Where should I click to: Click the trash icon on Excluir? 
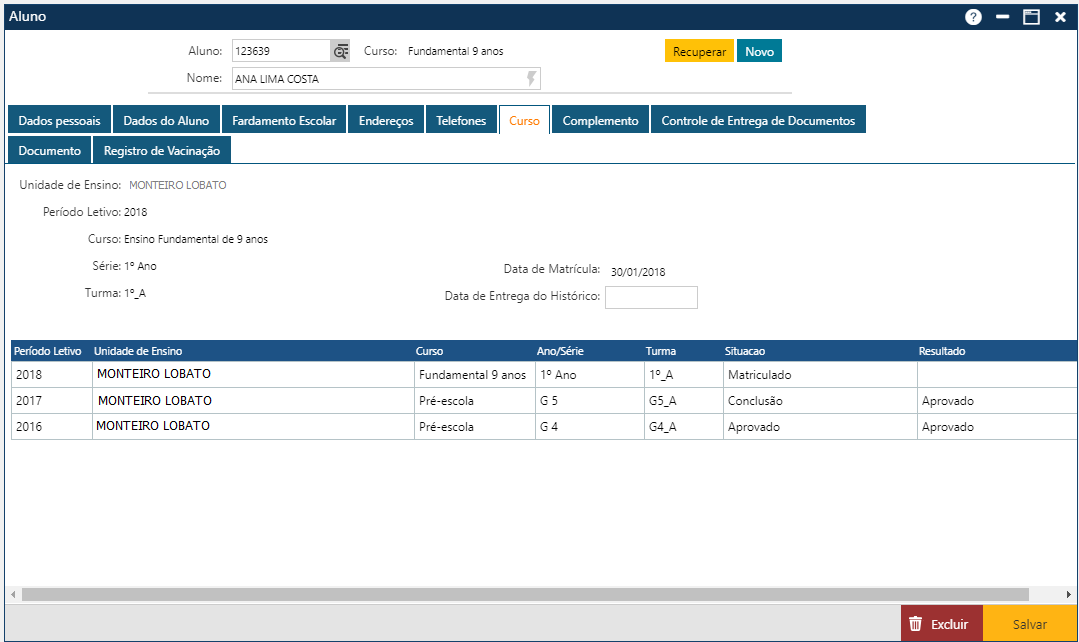tap(915, 624)
